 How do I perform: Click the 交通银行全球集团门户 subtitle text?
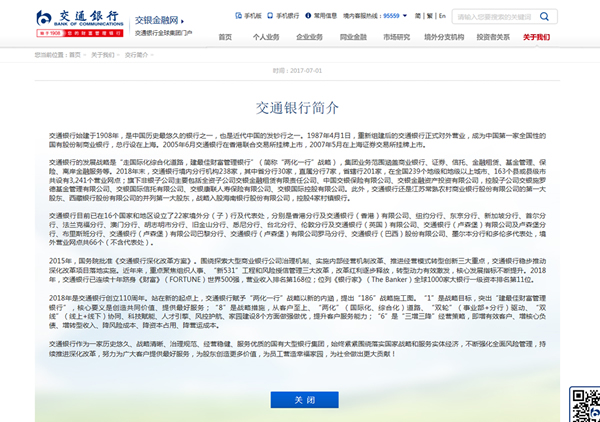click(163, 33)
